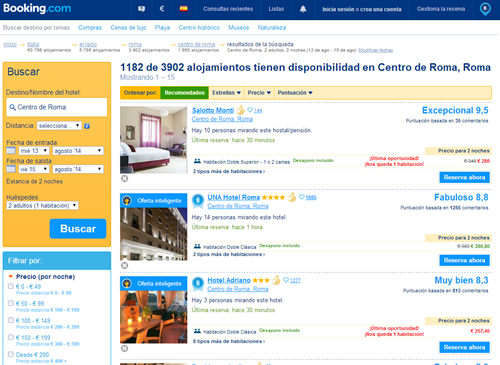Click the Buscar search button
The width and height of the screenshot is (500, 365).
78,229
